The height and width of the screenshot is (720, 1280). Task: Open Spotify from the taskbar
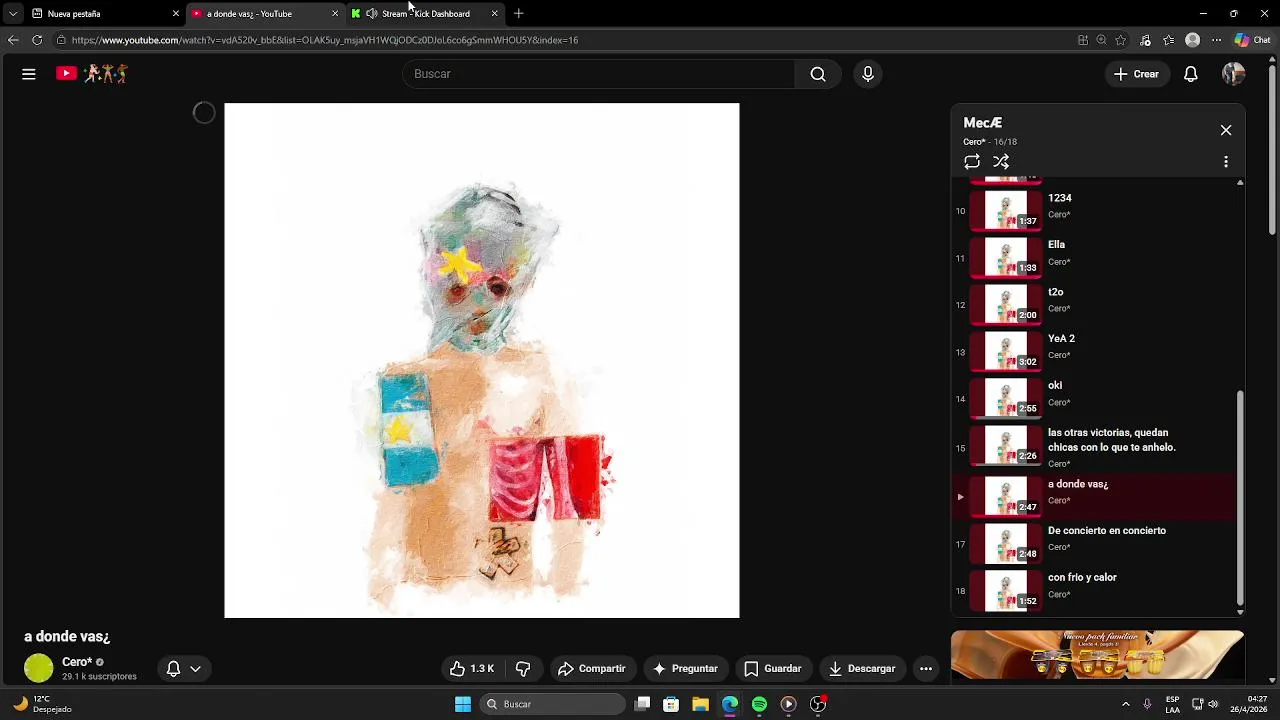click(759, 704)
